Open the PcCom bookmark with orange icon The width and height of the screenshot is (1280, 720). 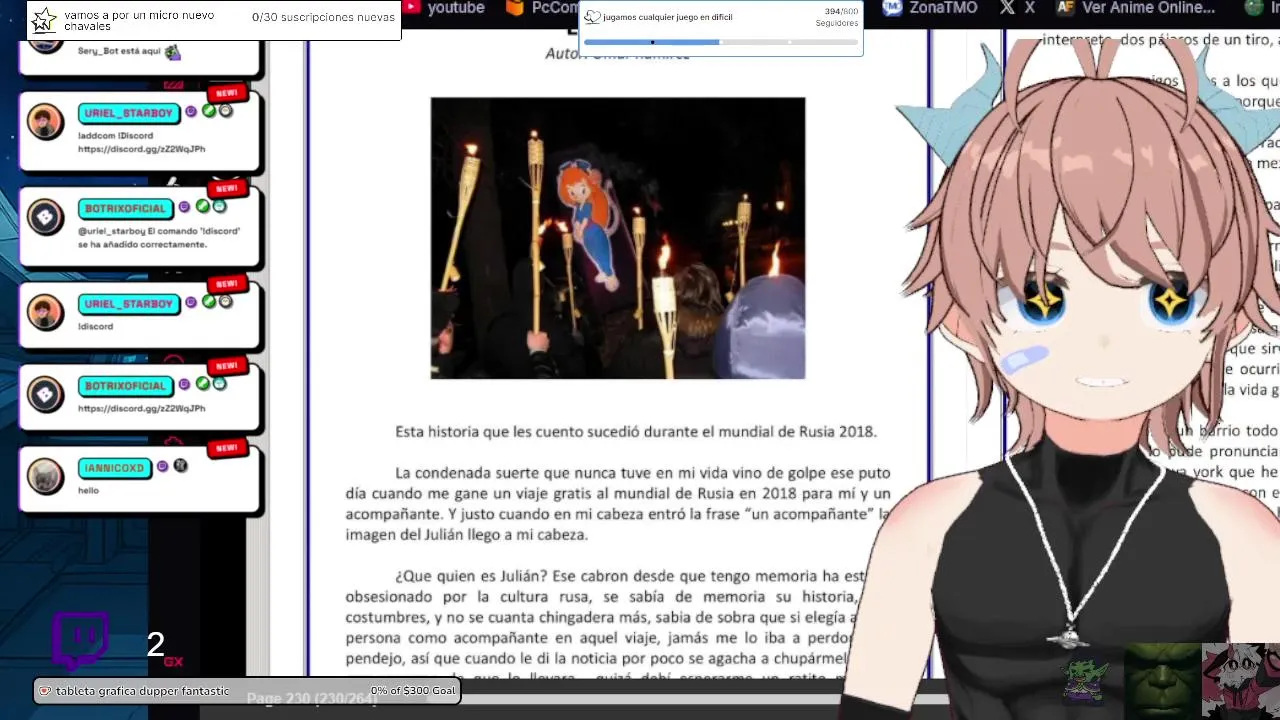tap(544, 8)
